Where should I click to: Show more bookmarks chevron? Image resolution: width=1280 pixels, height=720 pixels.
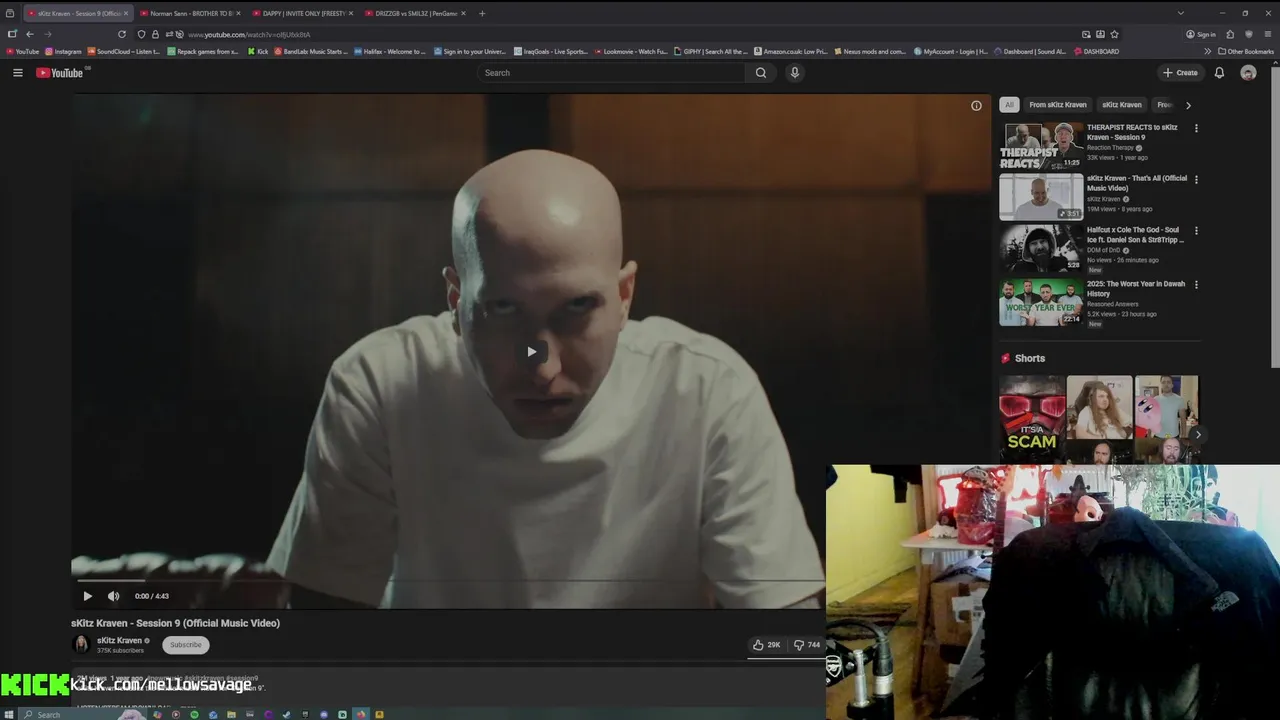1207,51
